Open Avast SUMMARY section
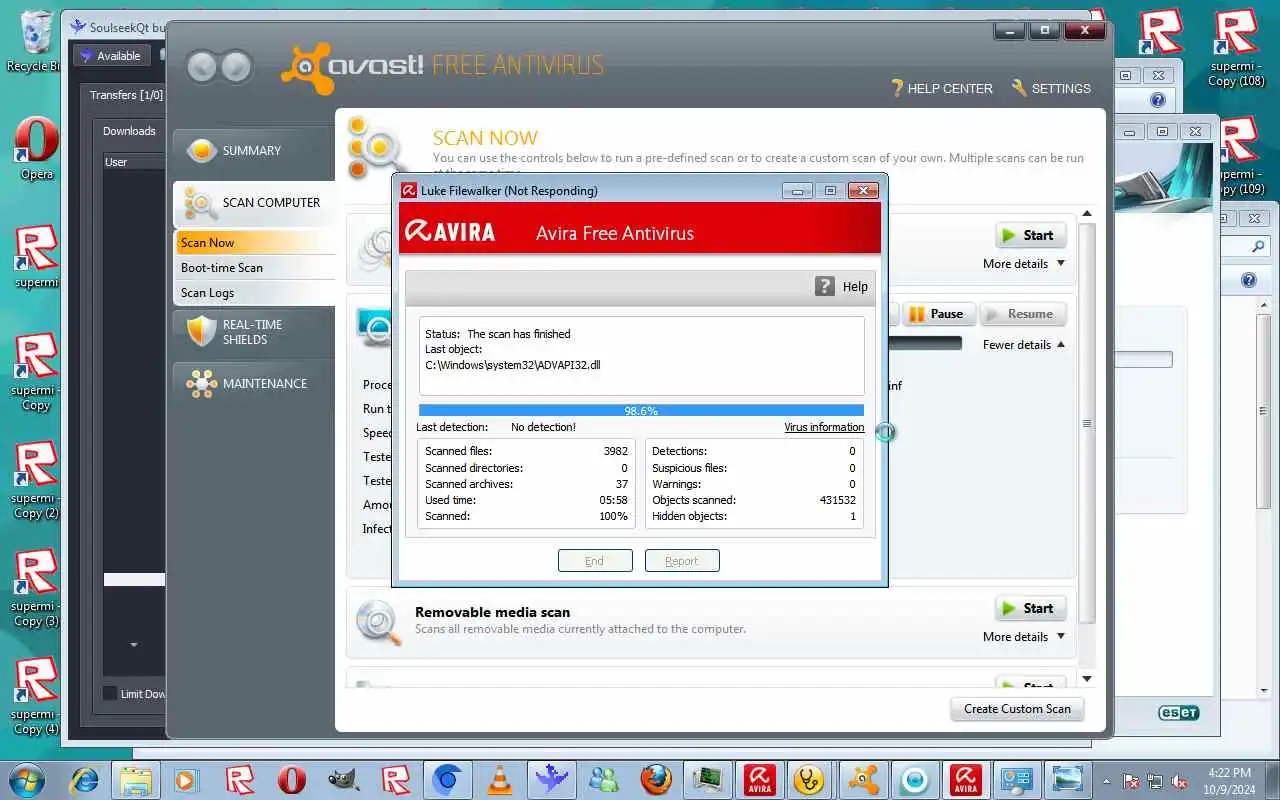This screenshot has height=800, width=1280. [x=253, y=150]
